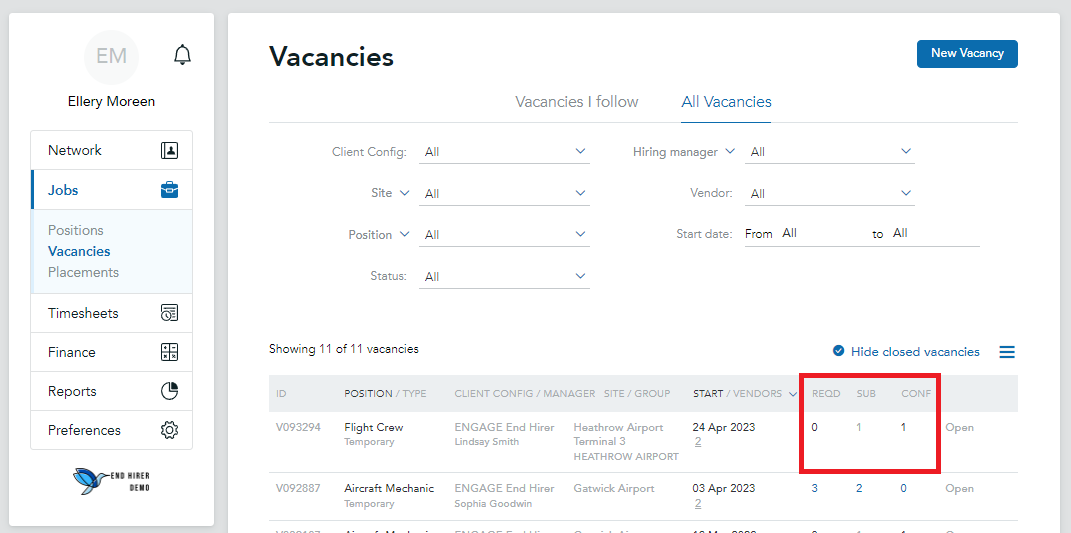Click the Preferences gear icon
This screenshot has height=533, width=1071.
pos(169,430)
